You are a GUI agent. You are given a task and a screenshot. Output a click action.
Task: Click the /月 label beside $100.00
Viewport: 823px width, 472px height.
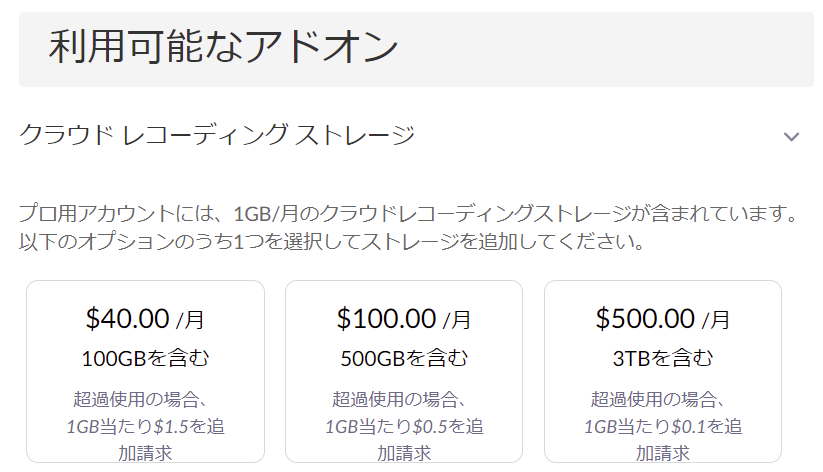click(457, 321)
